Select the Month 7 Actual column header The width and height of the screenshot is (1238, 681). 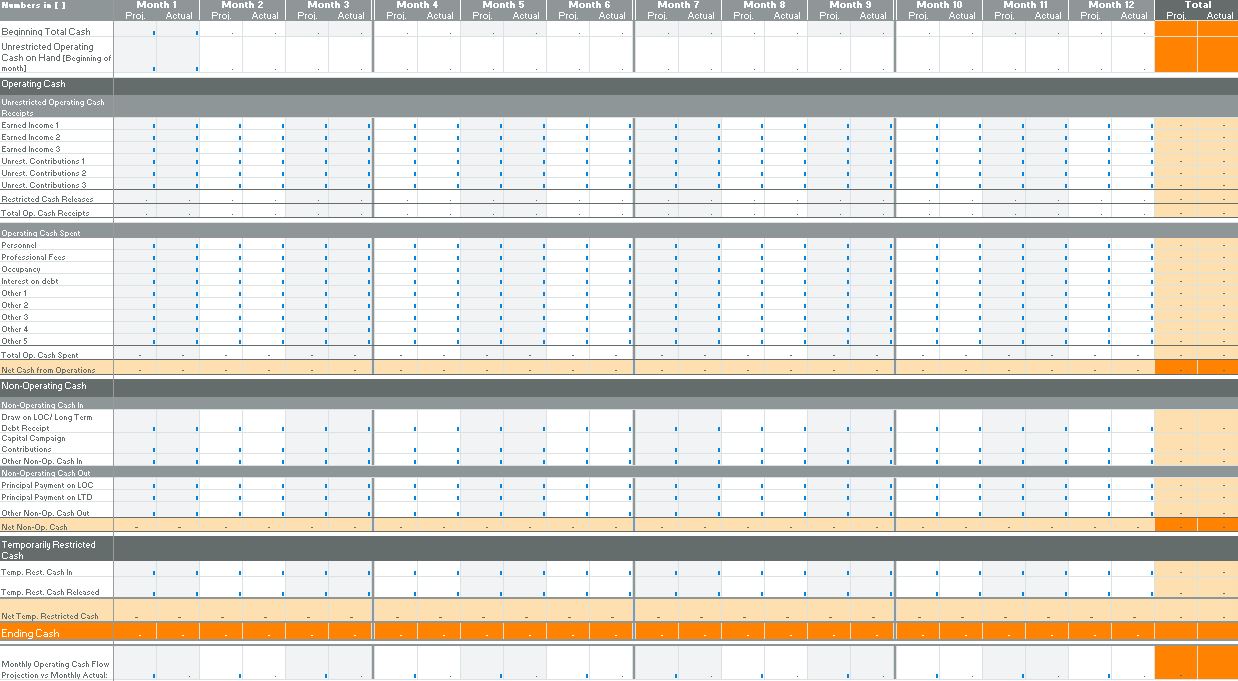click(x=700, y=16)
